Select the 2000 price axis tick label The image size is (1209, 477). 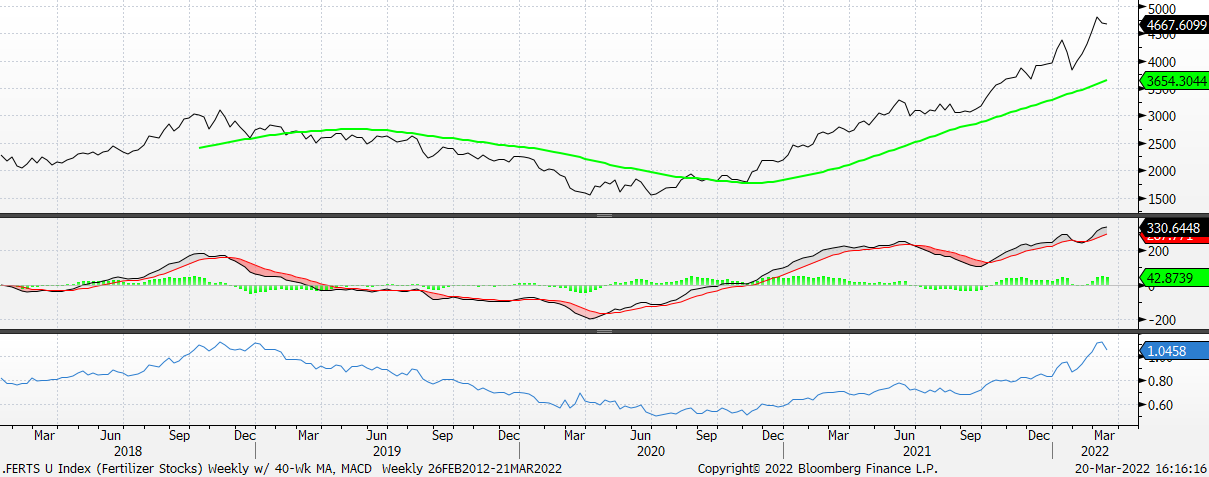pyautogui.click(x=1164, y=171)
